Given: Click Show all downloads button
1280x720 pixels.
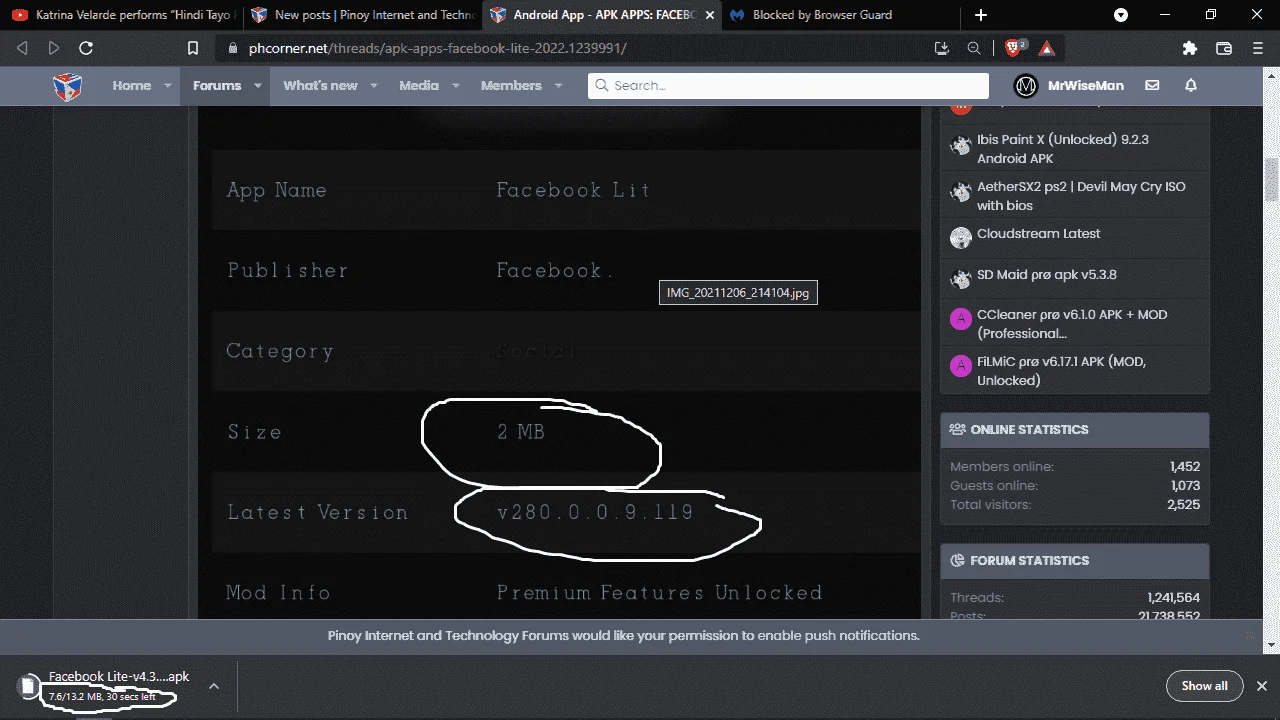Looking at the screenshot, I should click(x=1204, y=686).
